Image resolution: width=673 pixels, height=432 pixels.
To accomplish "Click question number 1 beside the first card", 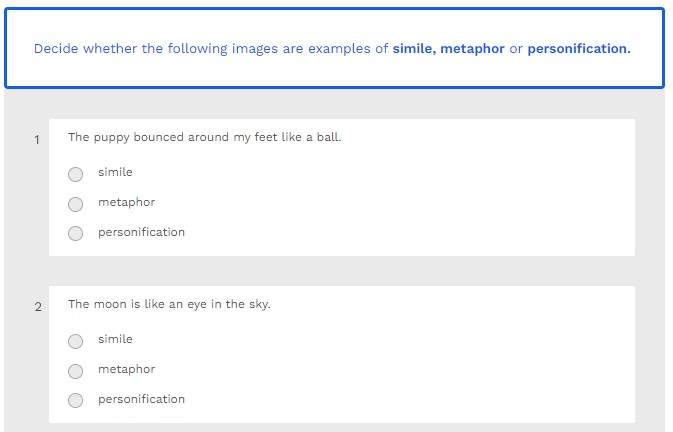I will [x=37, y=140].
